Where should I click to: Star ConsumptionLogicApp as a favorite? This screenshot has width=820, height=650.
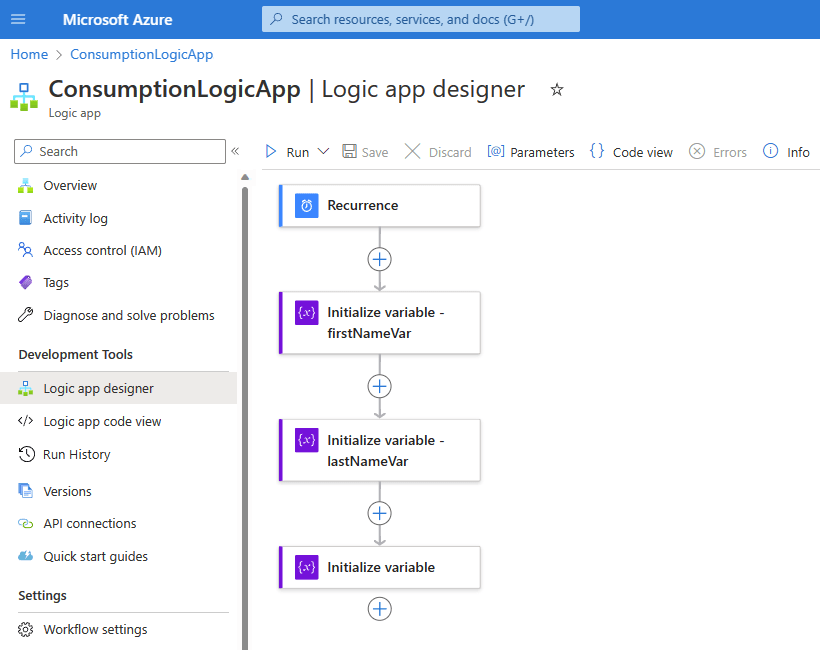[x=556, y=89]
